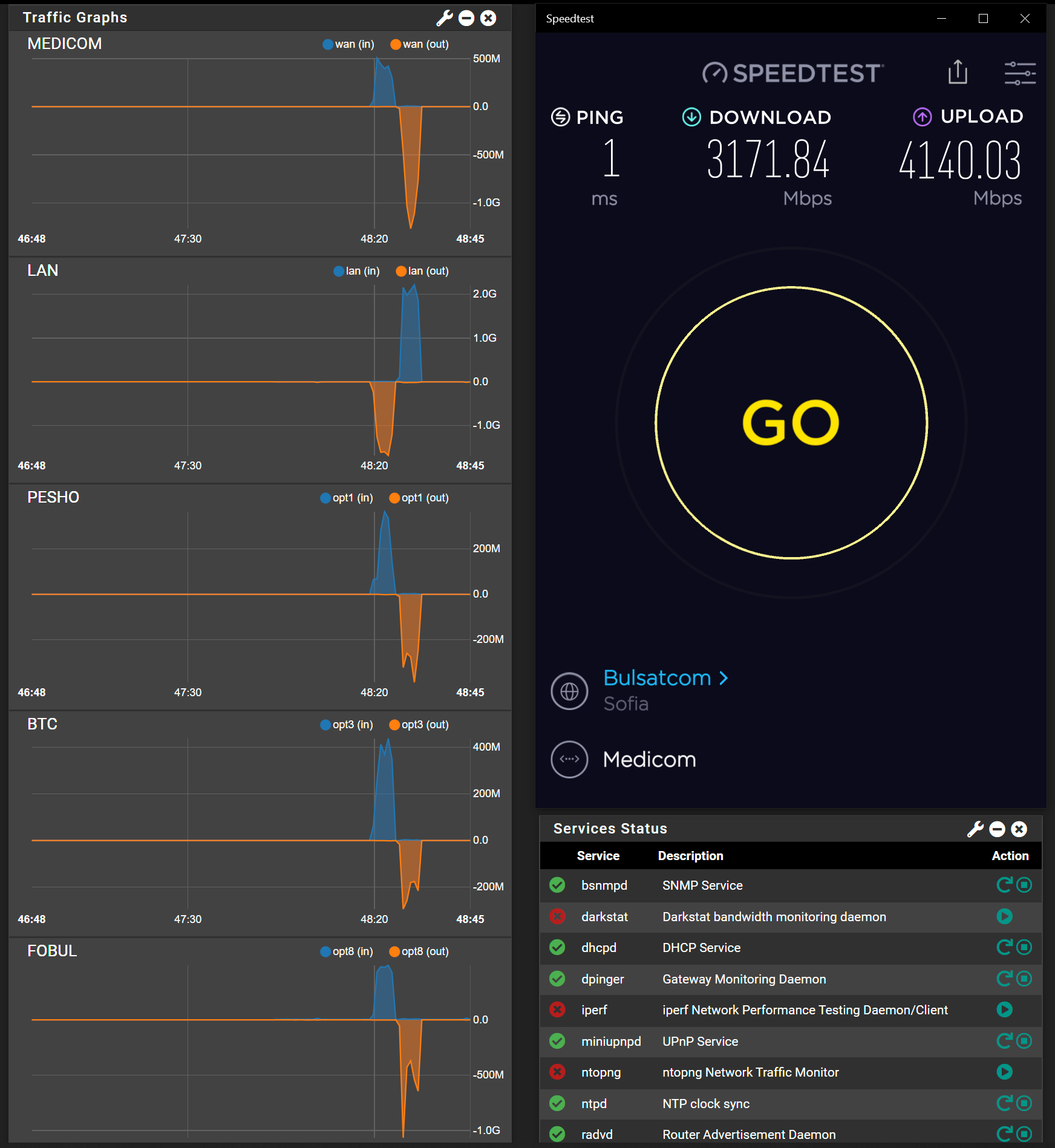
Task: Click the upload value 4140.03
Action: [x=960, y=160]
